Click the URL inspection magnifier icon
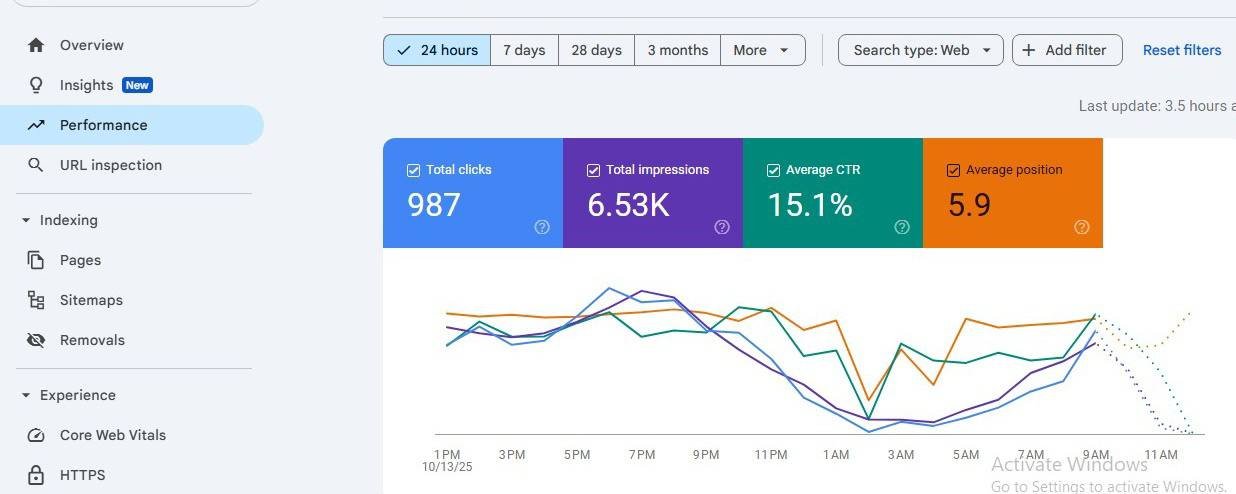1236x494 pixels. [x=36, y=165]
